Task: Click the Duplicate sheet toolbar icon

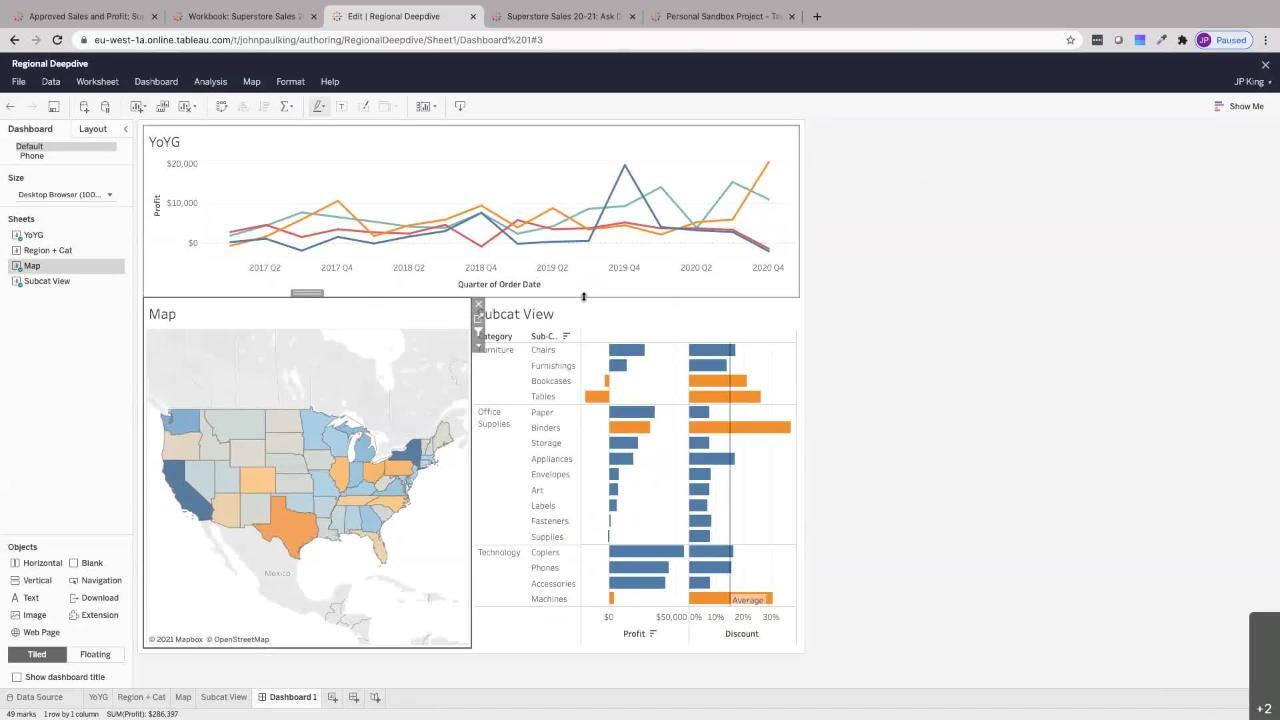Action: [x=162, y=106]
